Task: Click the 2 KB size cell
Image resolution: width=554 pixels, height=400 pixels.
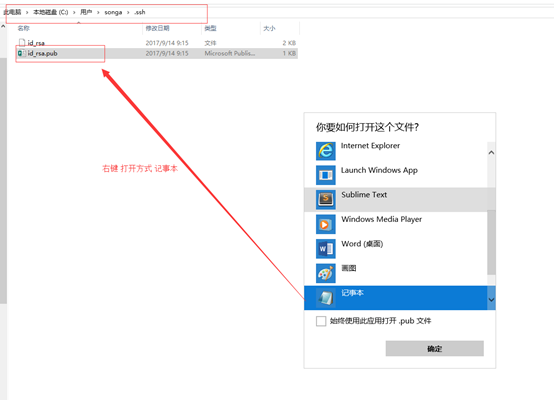Action: coord(289,43)
